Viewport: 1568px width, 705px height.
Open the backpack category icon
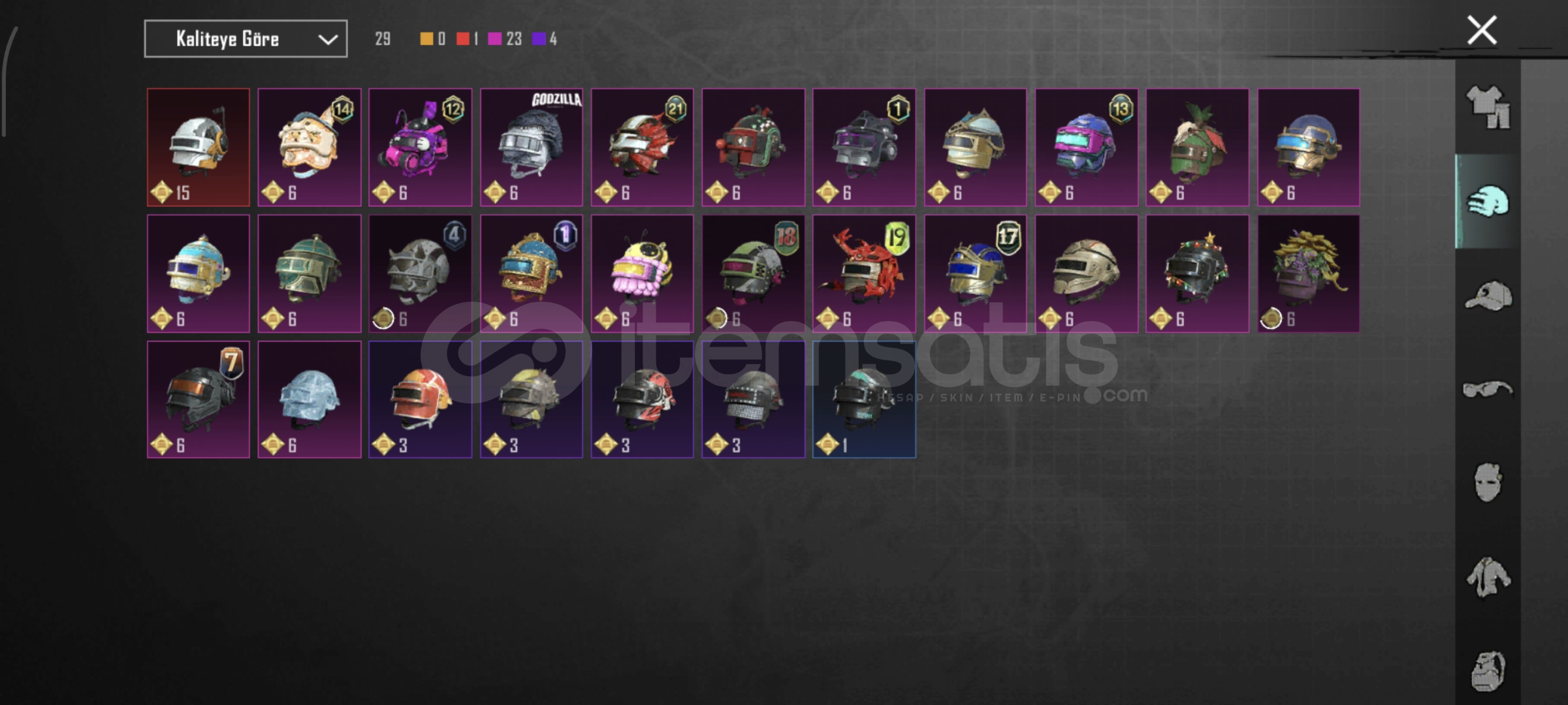(x=1488, y=671)
